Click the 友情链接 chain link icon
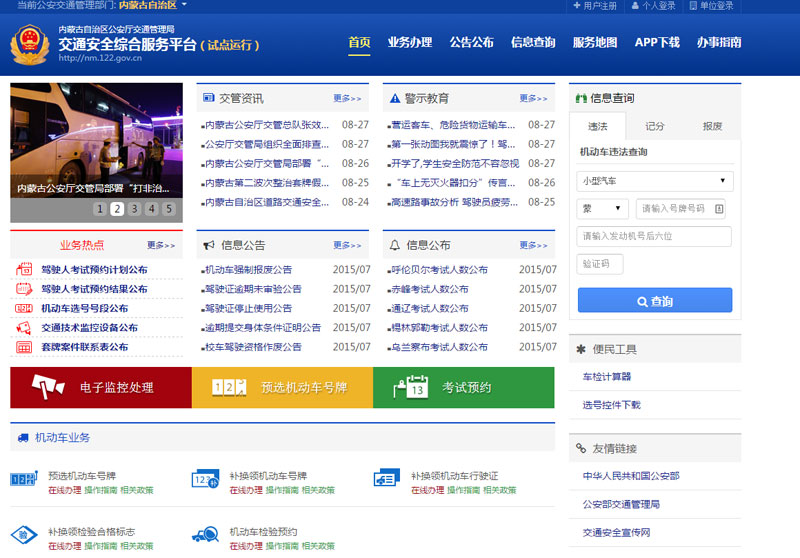 click(581, 448)
